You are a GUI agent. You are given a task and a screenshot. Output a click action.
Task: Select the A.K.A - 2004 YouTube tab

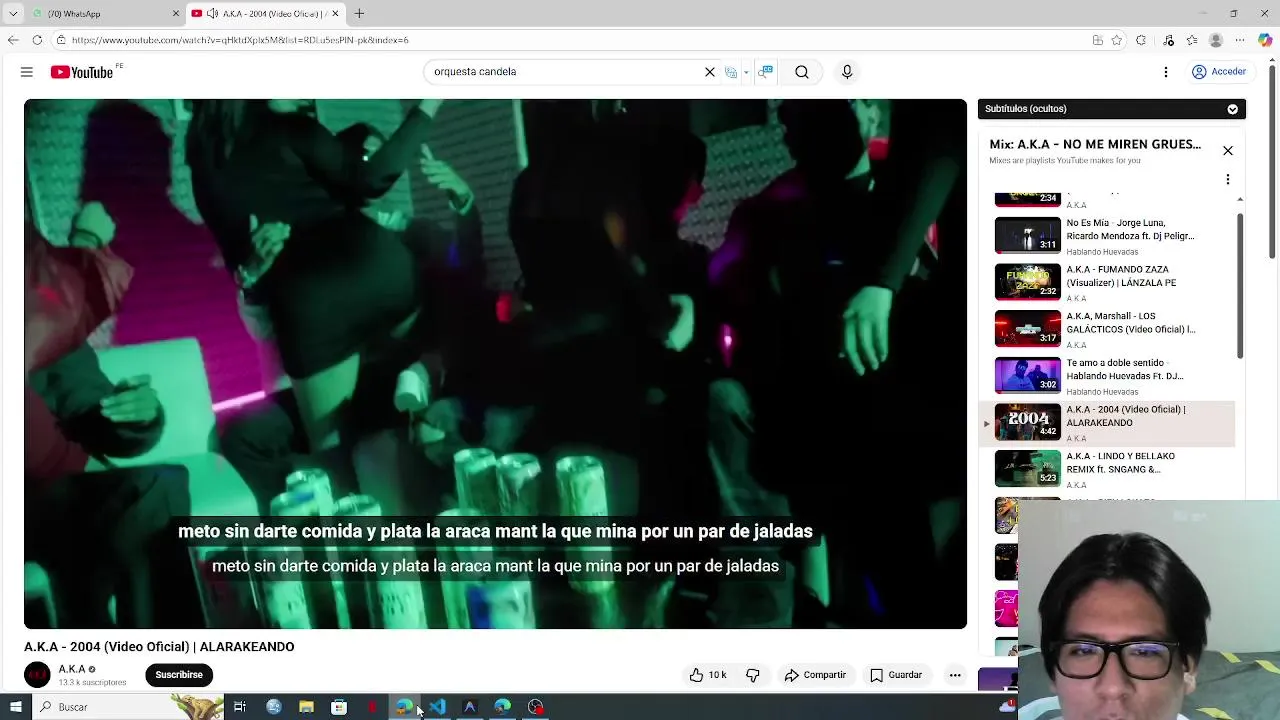tap(265, 14)
